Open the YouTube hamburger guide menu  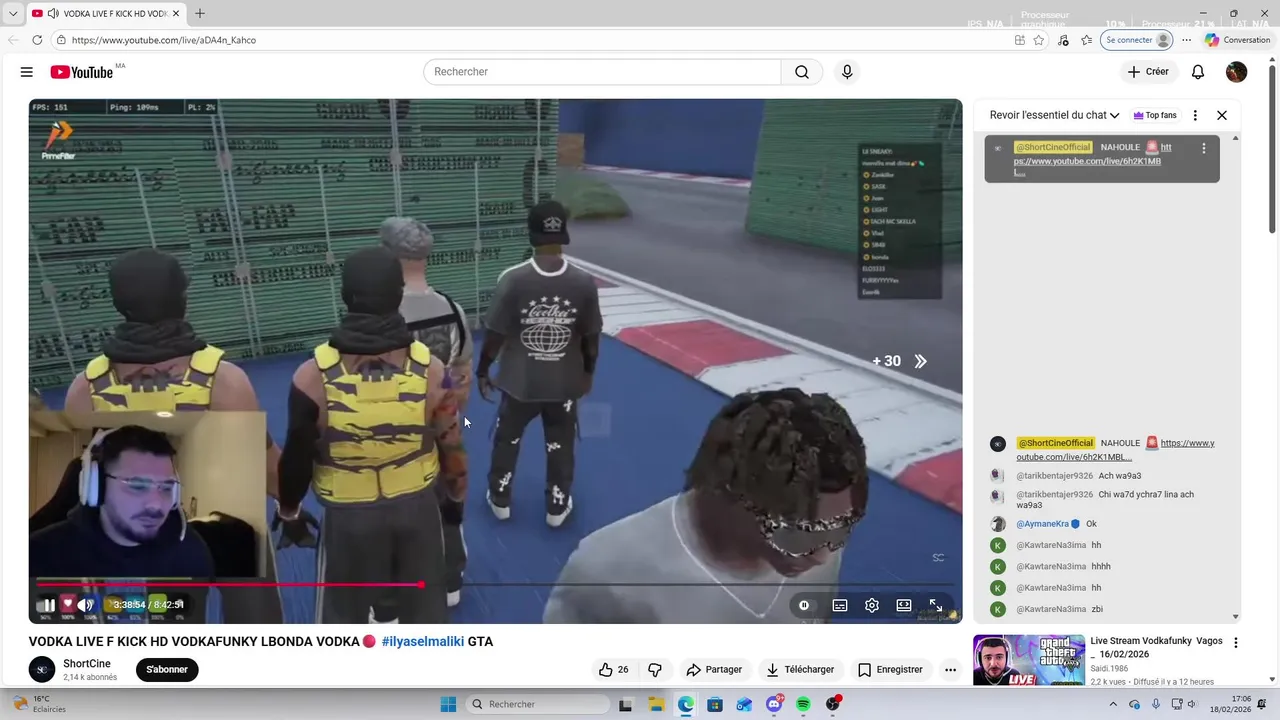pyautogui.click(x=27, y=72)
